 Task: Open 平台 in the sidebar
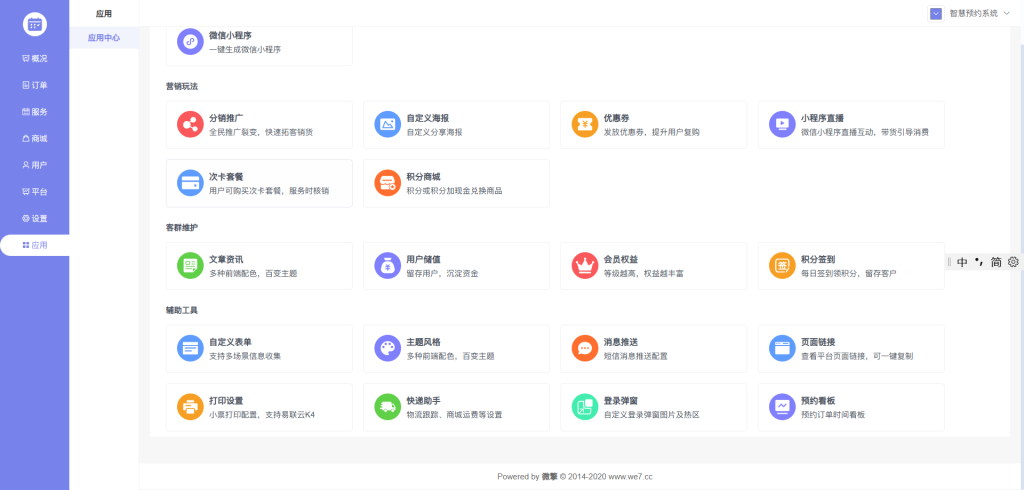(x=35, y=192)
